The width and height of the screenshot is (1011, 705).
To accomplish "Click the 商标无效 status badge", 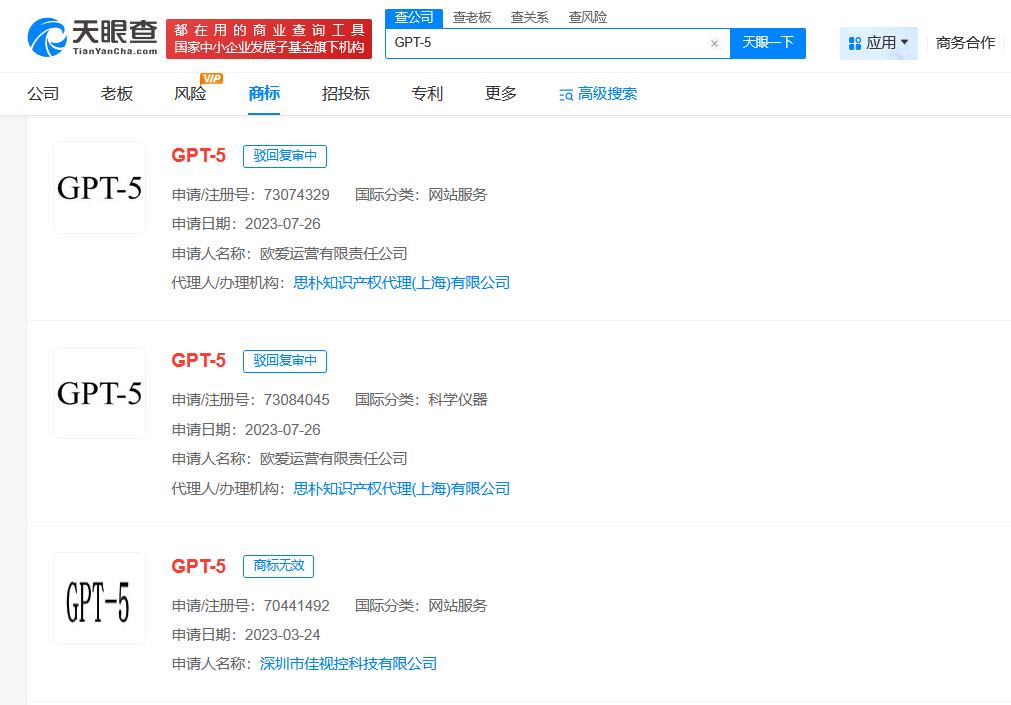I will (279, 566).
